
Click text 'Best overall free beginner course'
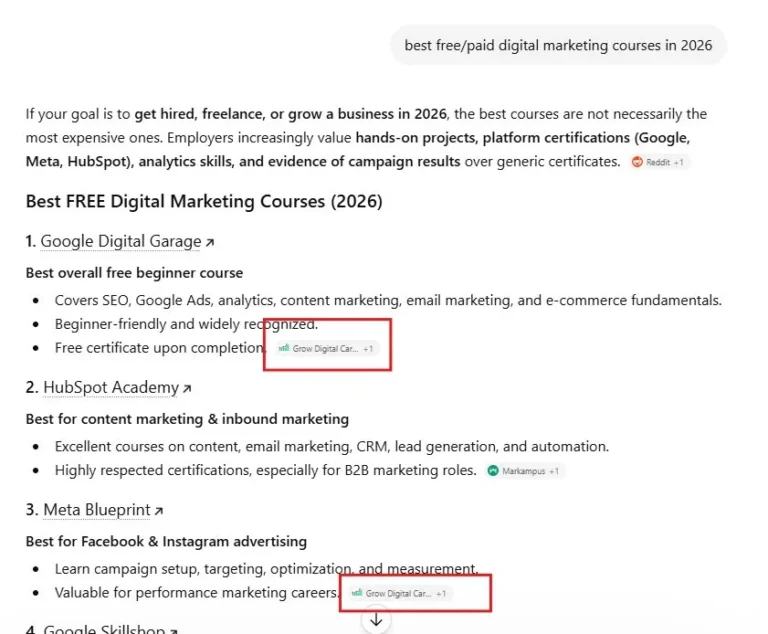click(x=134, y=273)
